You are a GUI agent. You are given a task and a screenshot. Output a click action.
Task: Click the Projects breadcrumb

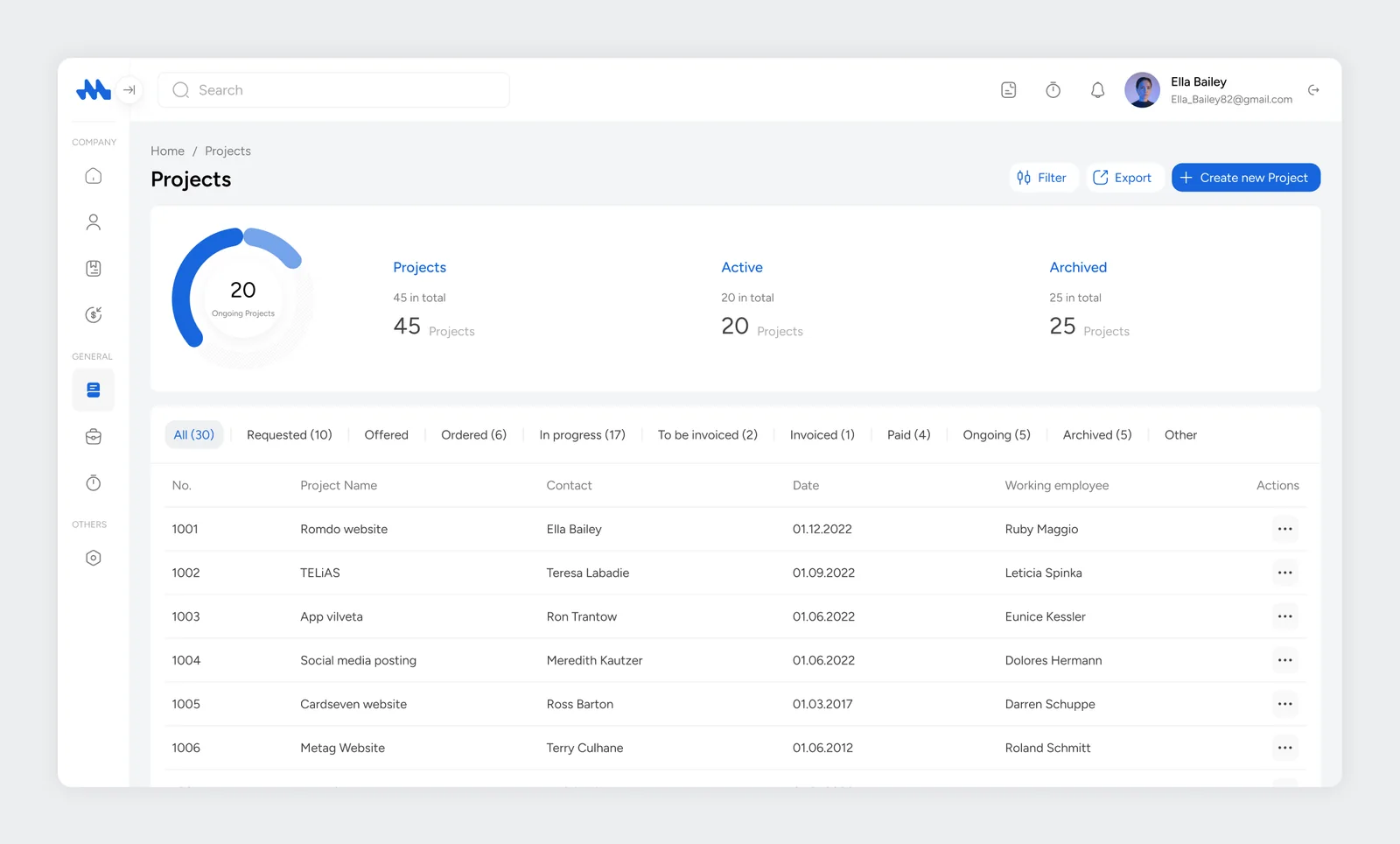pos(227,151)
